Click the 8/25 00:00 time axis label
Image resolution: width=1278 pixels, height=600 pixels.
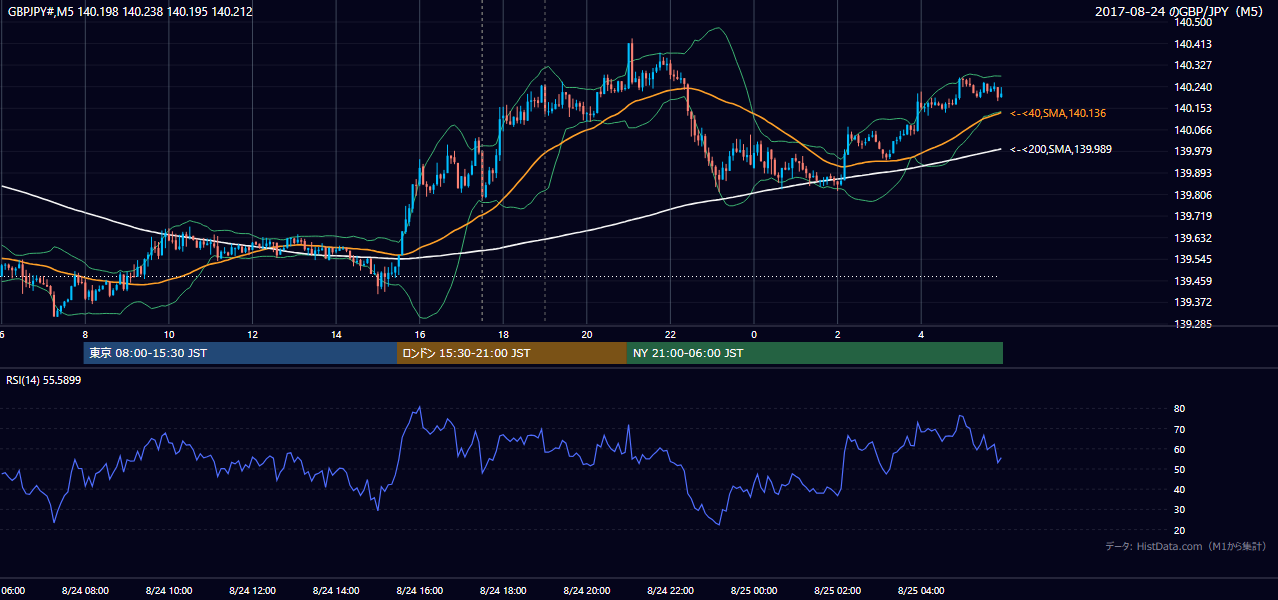coord(755,591)
